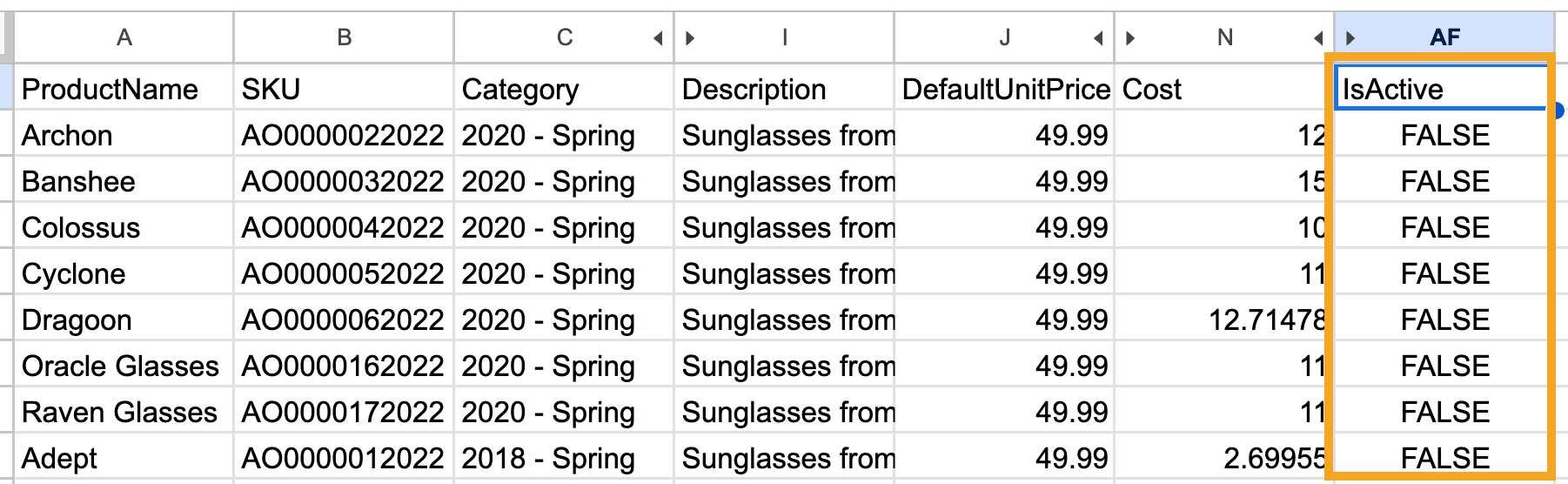The width and height of the screenshot is (1568, 484).
Task: Click the left arrow in column J header
Action: tap(1098, 38)
